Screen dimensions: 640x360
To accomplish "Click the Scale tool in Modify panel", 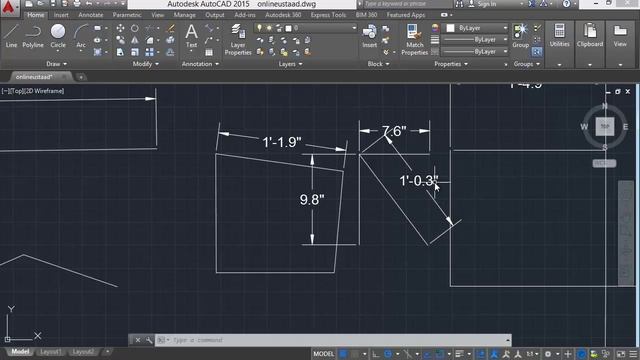I will (x=135, y=52).
